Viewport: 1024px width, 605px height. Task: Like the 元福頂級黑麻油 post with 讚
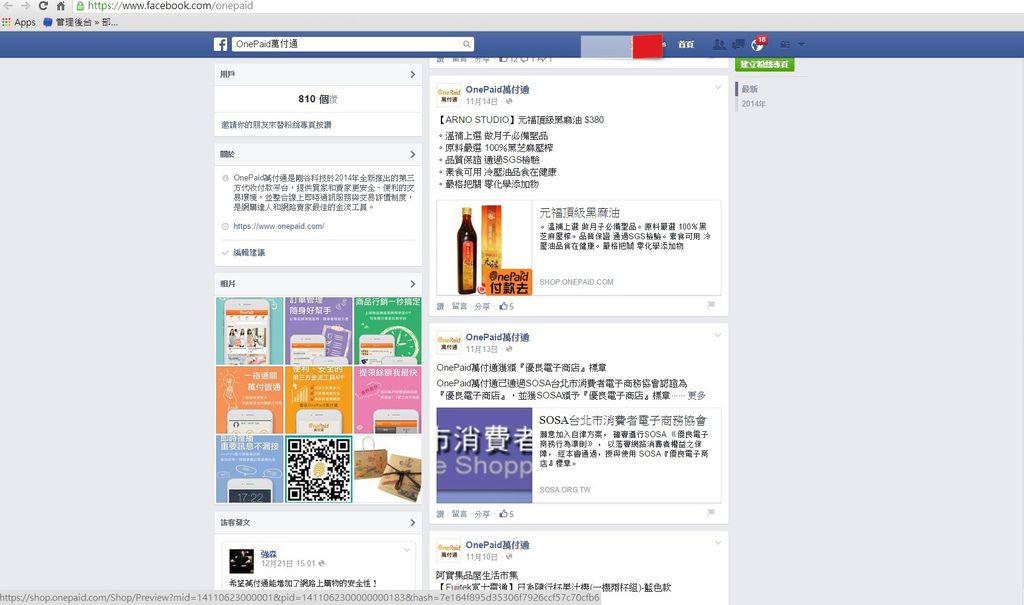point(440,306)
